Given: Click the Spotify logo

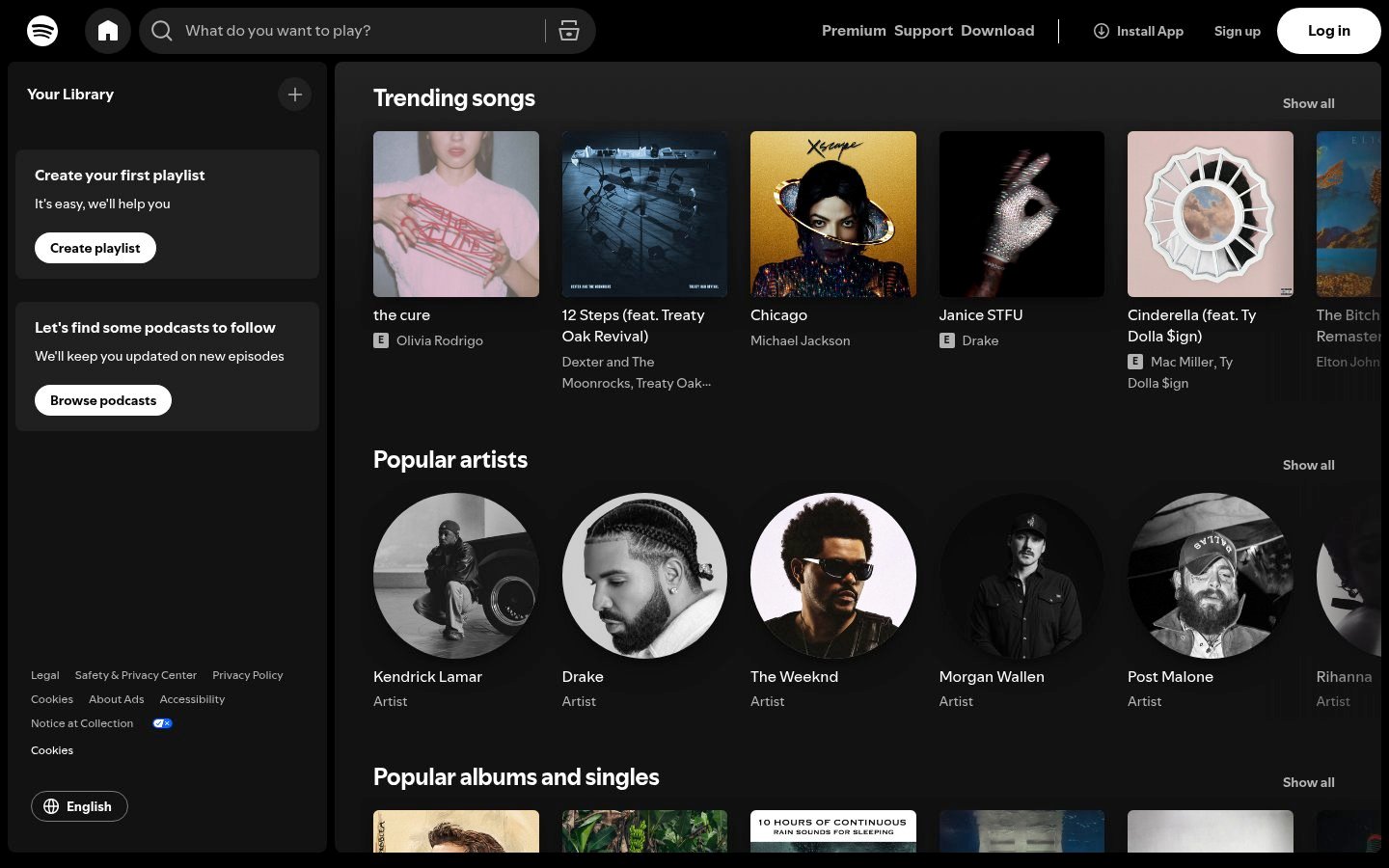Looking at the screenshot, I should click(x=42, y=31).
